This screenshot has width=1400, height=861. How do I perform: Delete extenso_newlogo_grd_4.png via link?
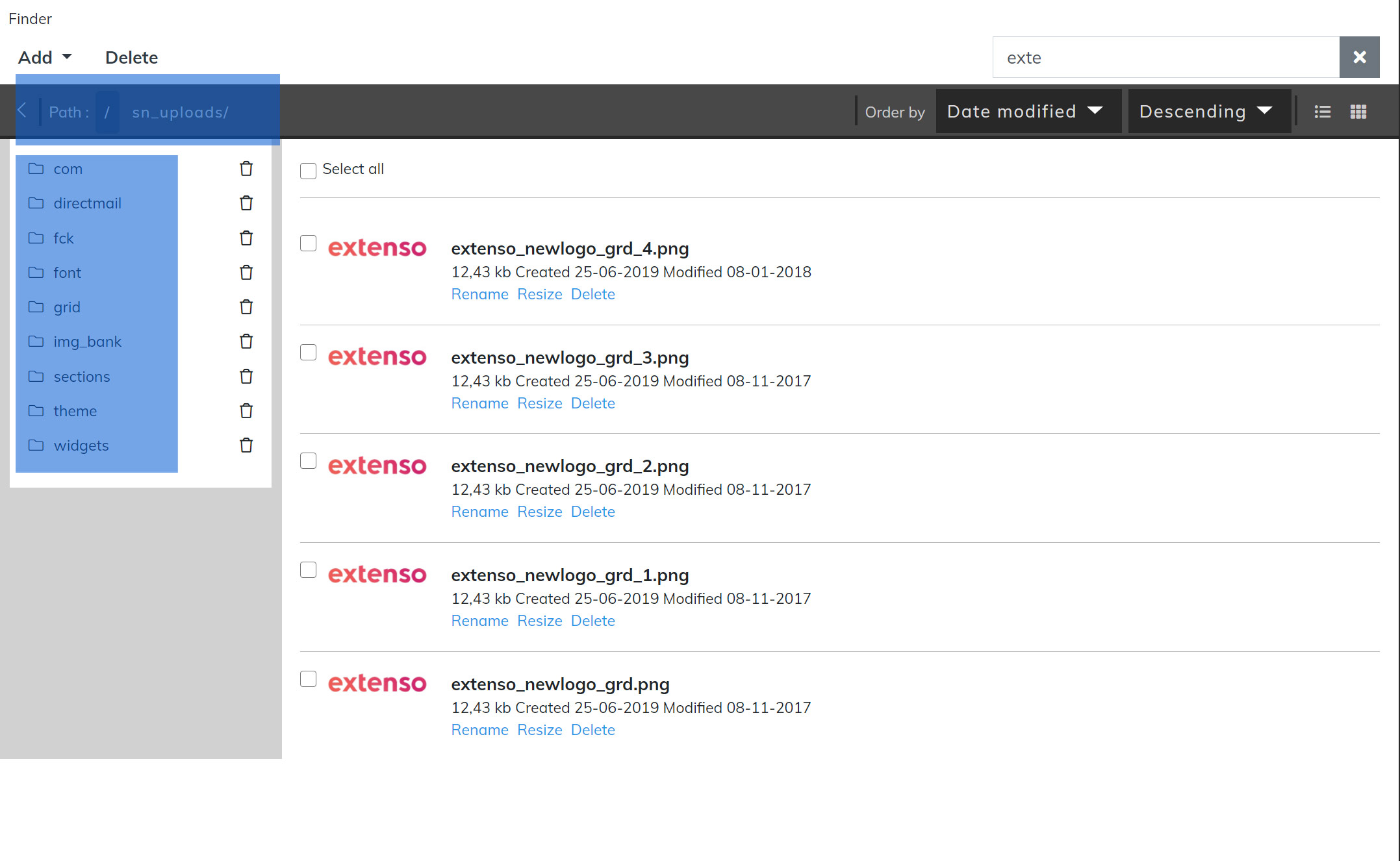592,294
